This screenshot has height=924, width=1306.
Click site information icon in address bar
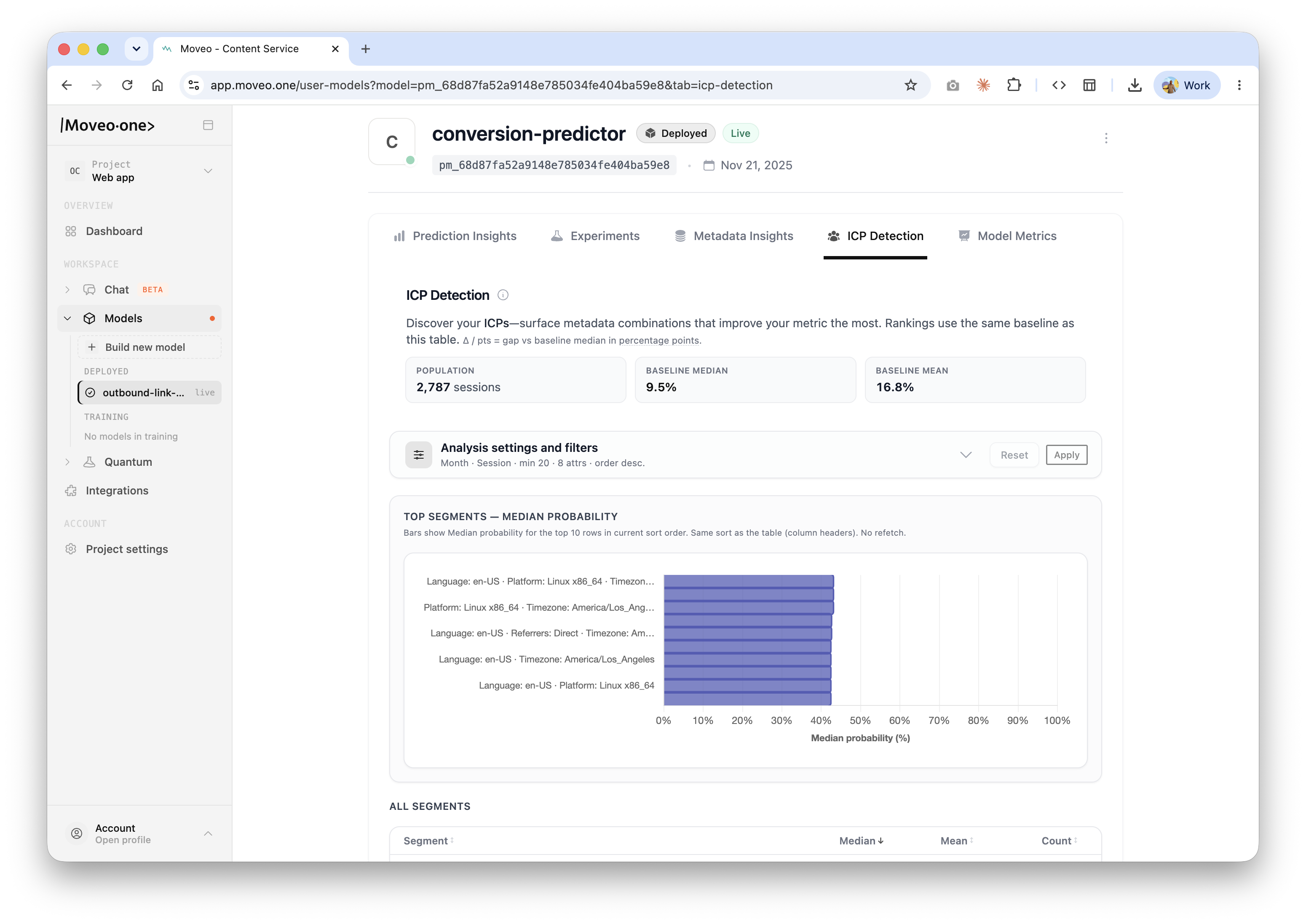pos(193,85)
